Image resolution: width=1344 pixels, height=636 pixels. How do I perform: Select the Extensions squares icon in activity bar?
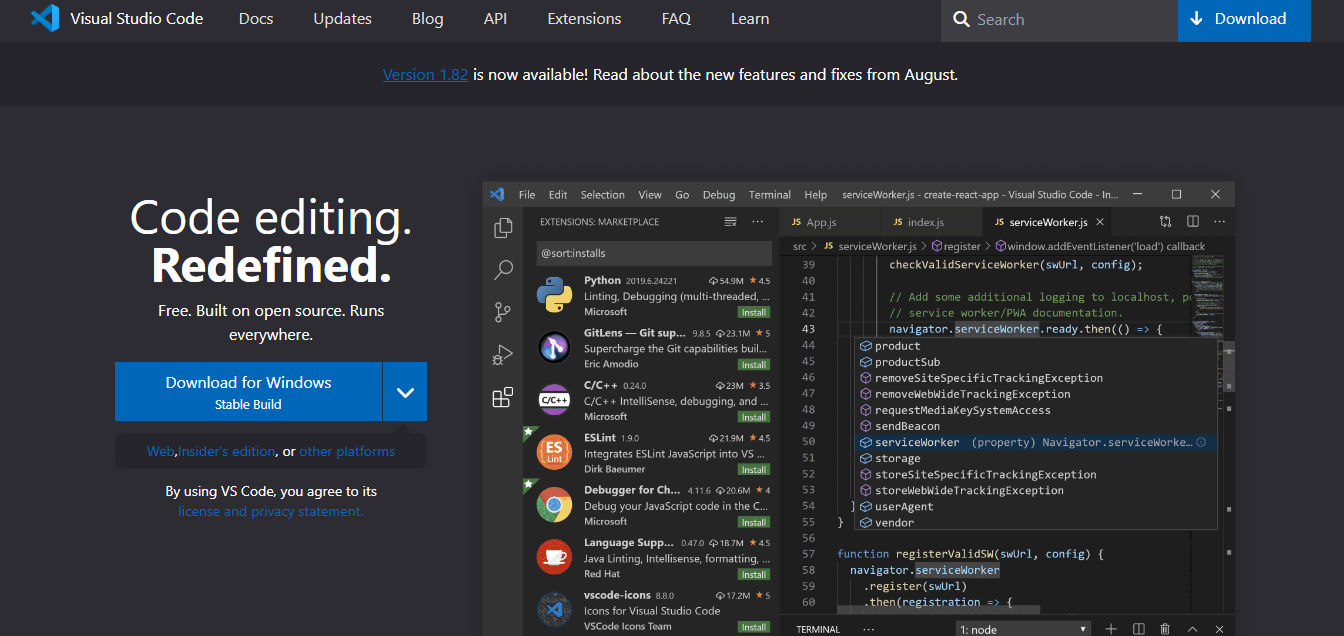(503, 398)
